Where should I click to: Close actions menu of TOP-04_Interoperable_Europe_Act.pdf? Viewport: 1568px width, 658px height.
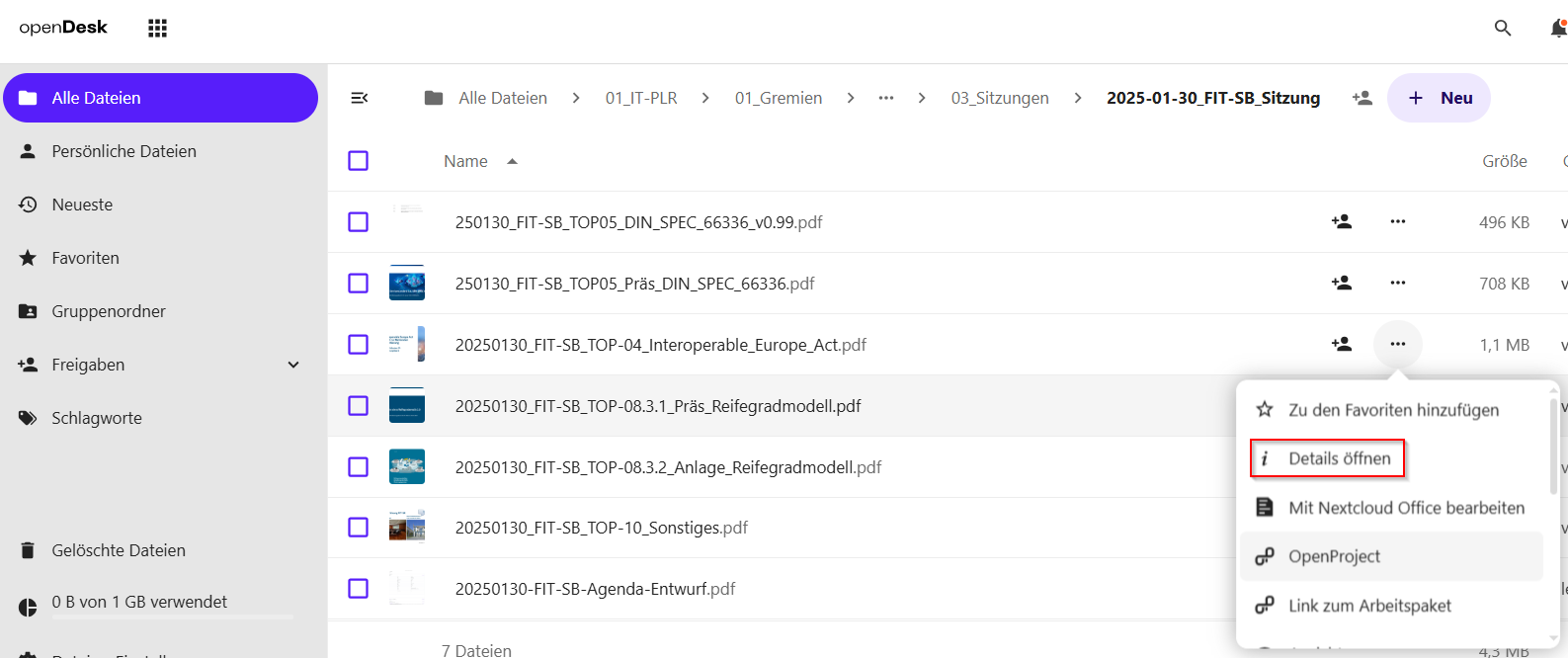click(x=1398, y=345)
